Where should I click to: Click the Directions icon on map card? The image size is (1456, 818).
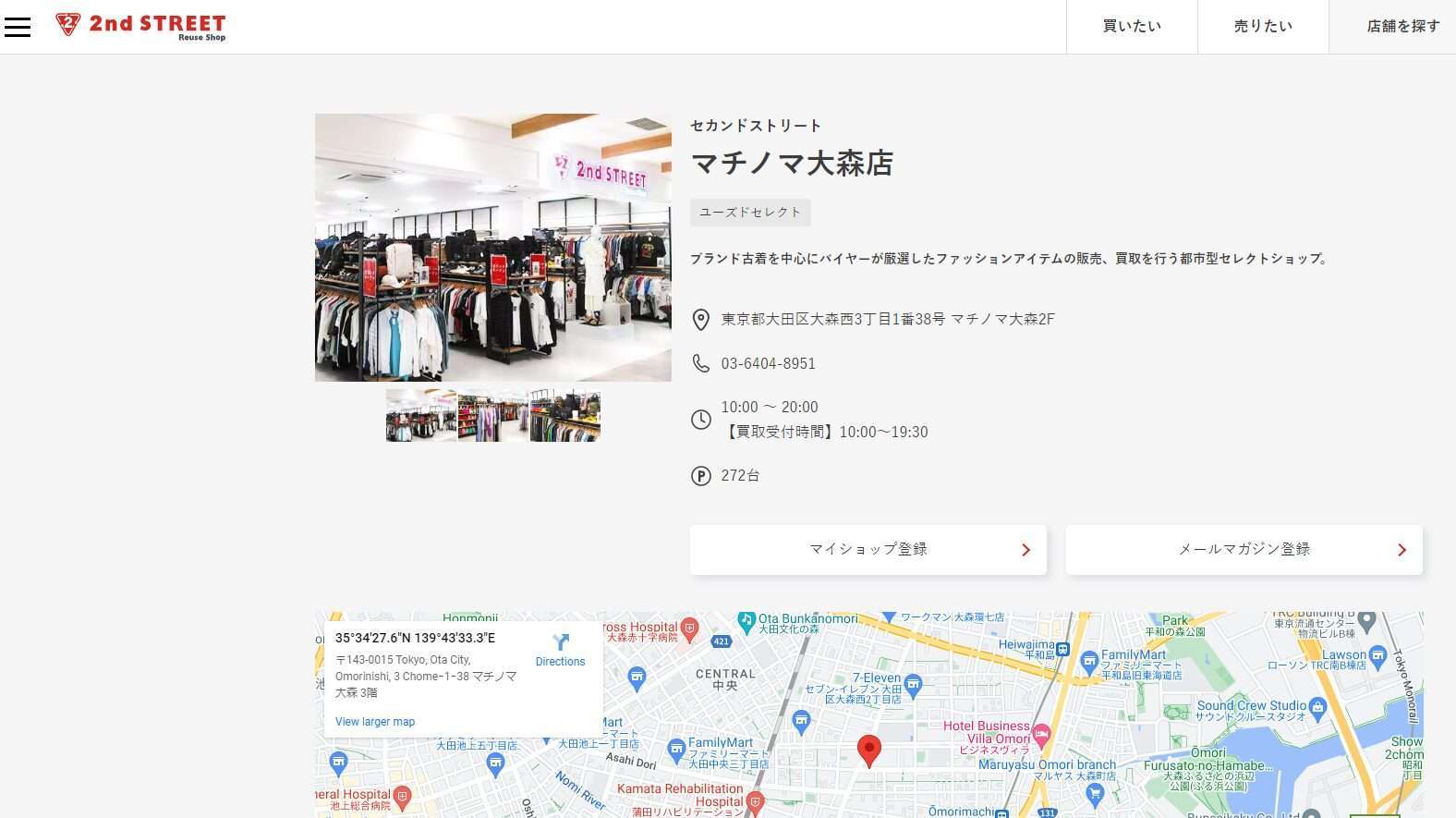pyautogui.click(x=561, y=642)
